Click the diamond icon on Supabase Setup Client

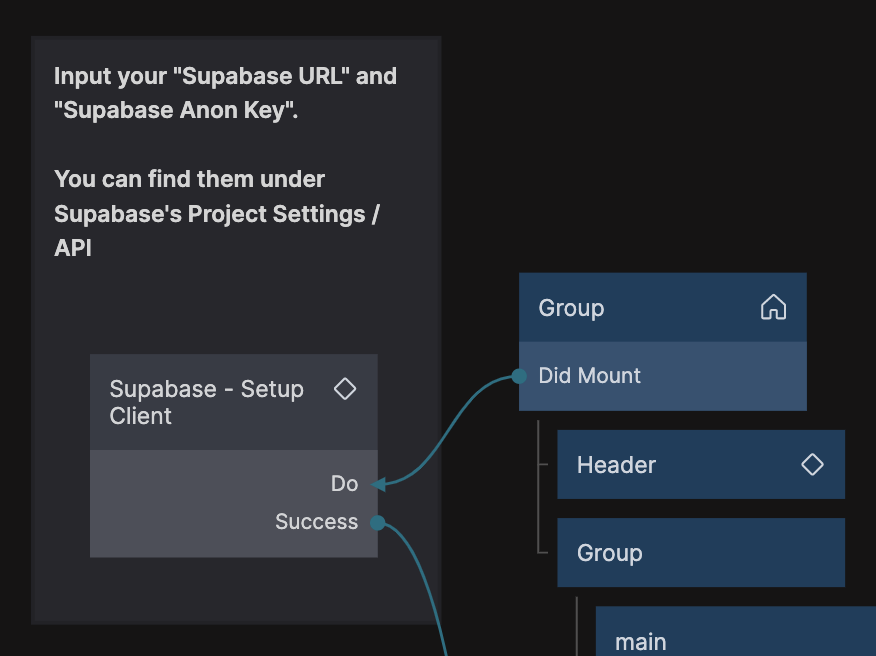point(345,389)
